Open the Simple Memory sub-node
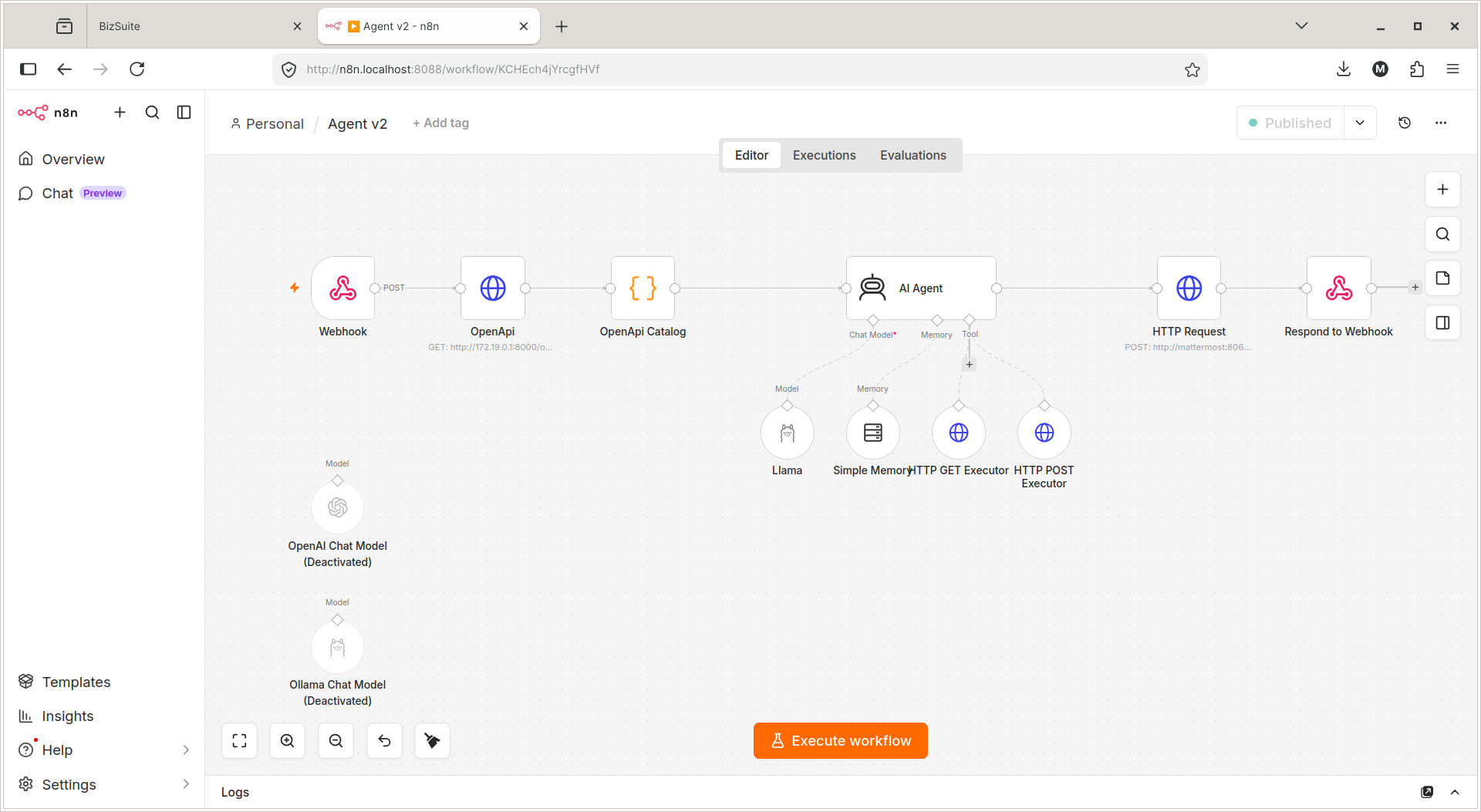The height and width of the screenshot is (812, 1481). (x=872, y=433)
